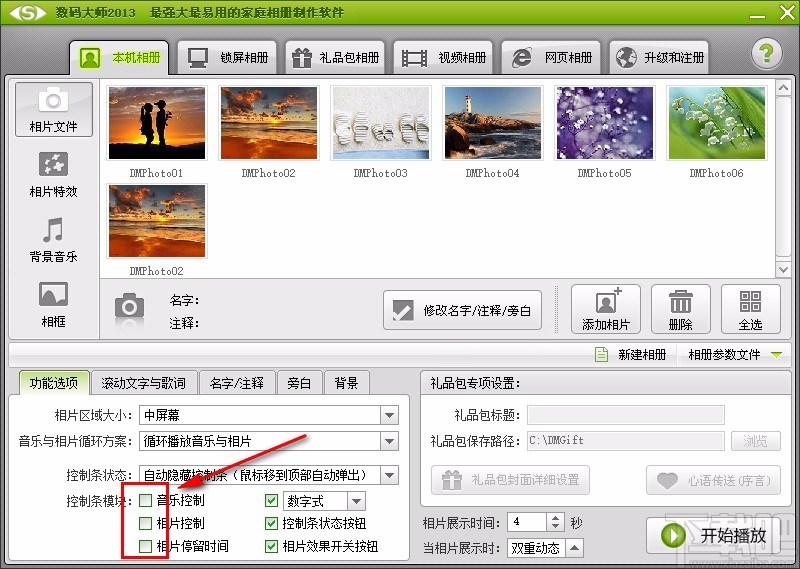Select the second-row DMPhoto02 beach thumbnail

coord(157,221)
